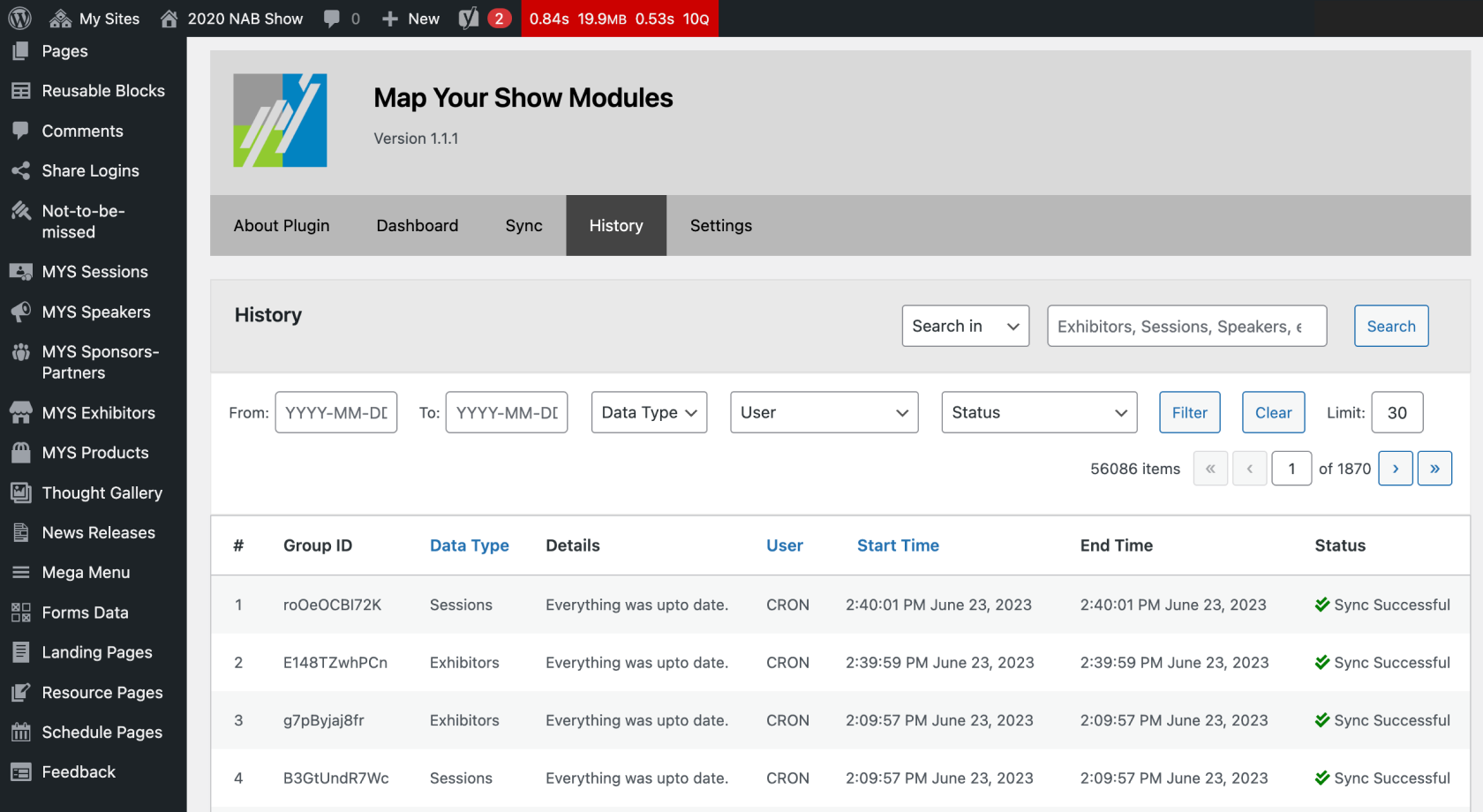This screenshot has width=1483, height=812.
Task: Click the WordPress logo icon
Action: click(19, 19)
